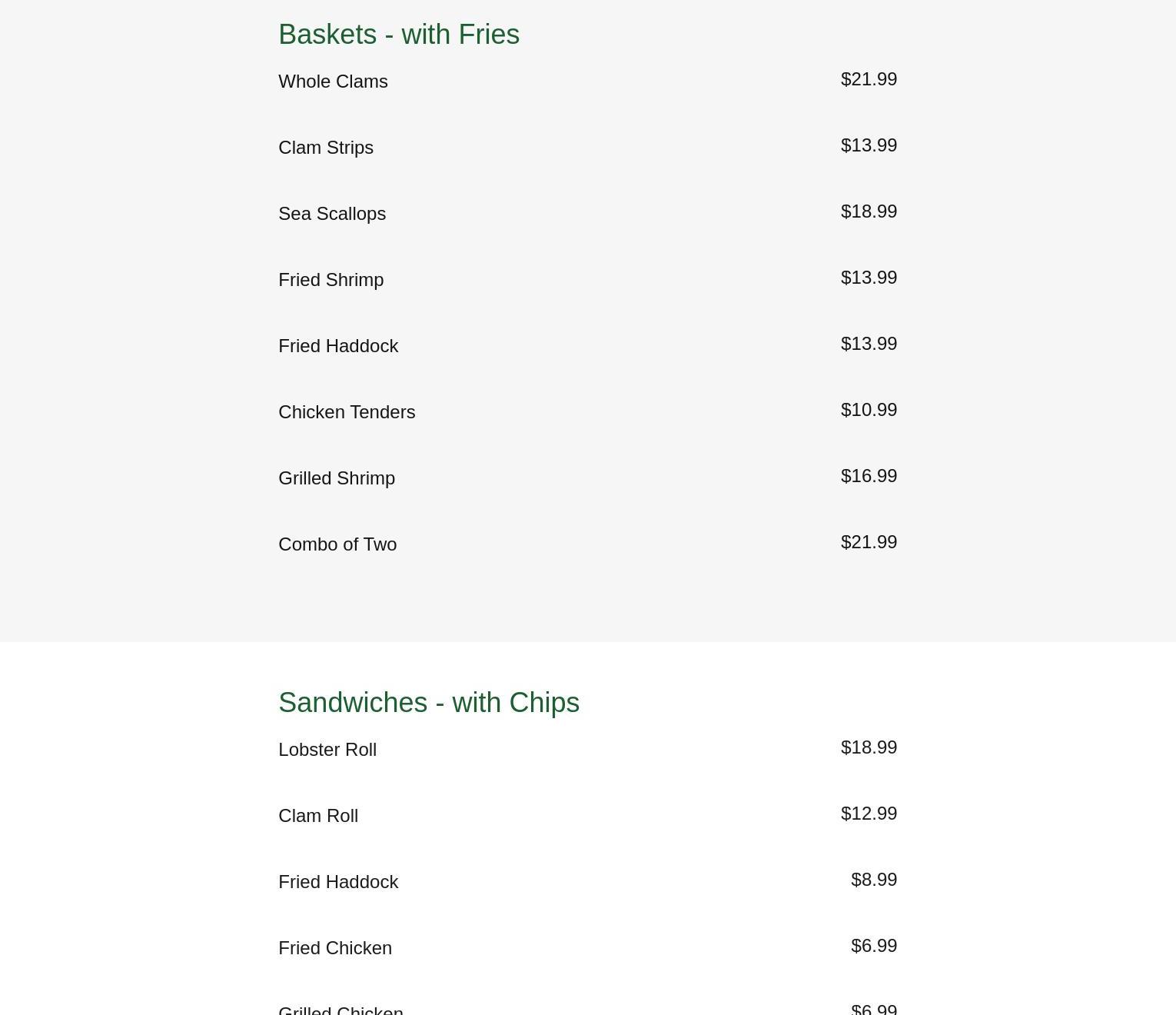1176x1015 pixels.
Task: Click the "Baskets - with Fries" heading
Action: pyautogui.click(x=398, y=35)
